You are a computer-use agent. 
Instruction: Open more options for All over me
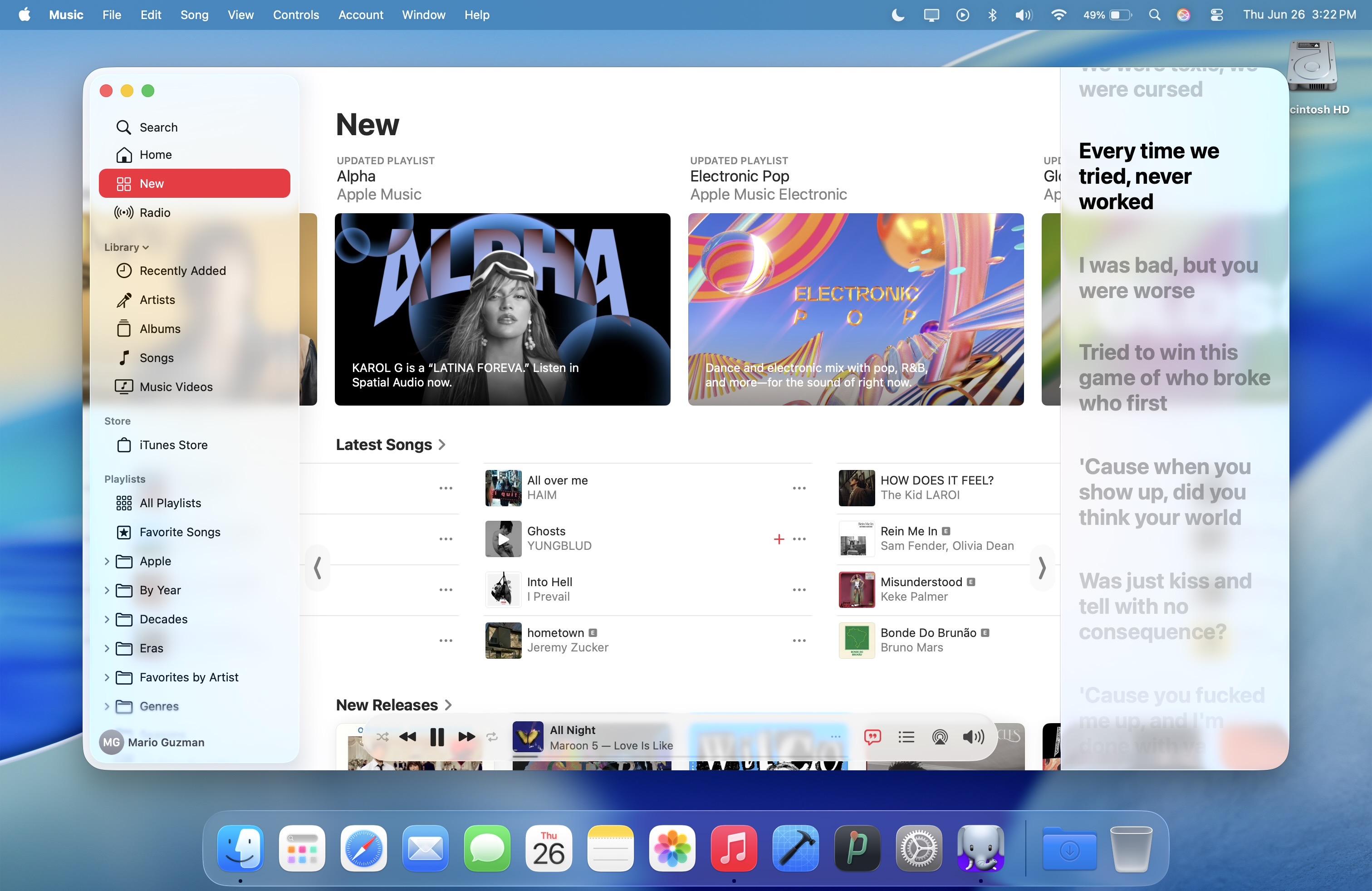[799, 488]
